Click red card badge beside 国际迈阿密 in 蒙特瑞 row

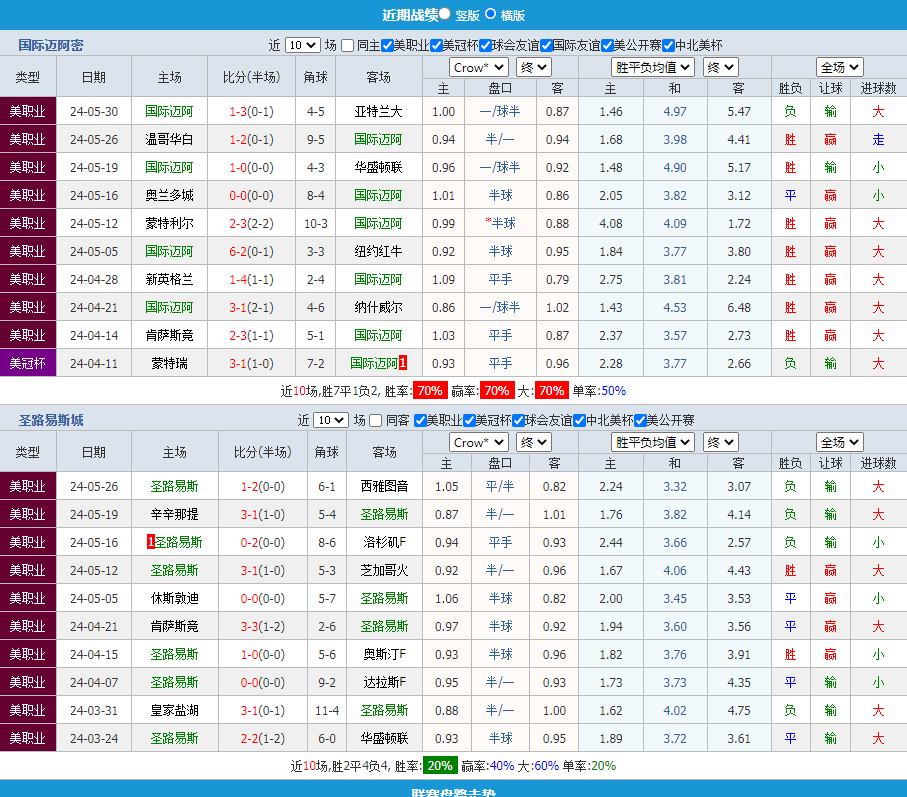(403, 363)
